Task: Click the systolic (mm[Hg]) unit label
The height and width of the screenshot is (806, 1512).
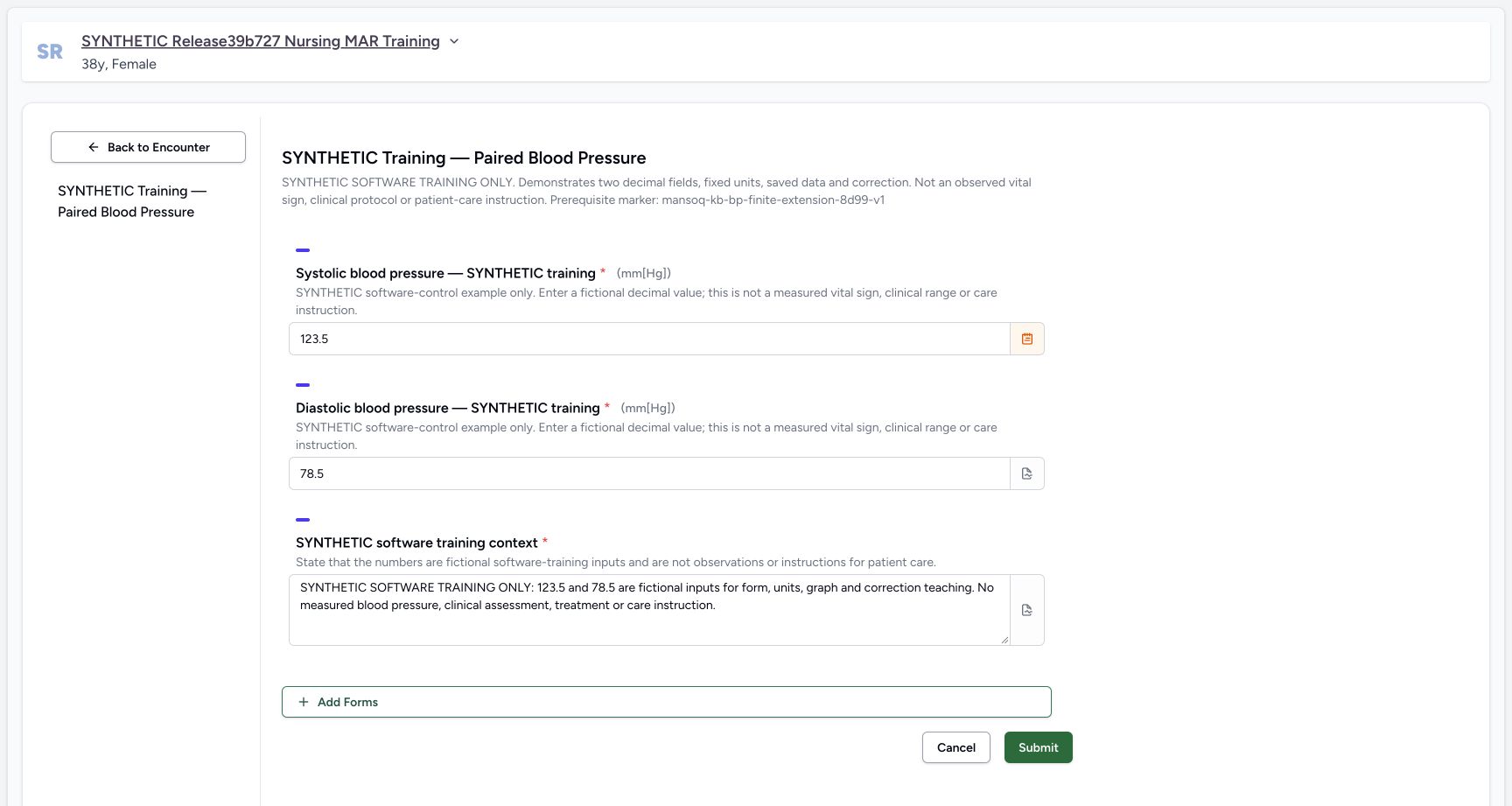Action: (644, 273)
